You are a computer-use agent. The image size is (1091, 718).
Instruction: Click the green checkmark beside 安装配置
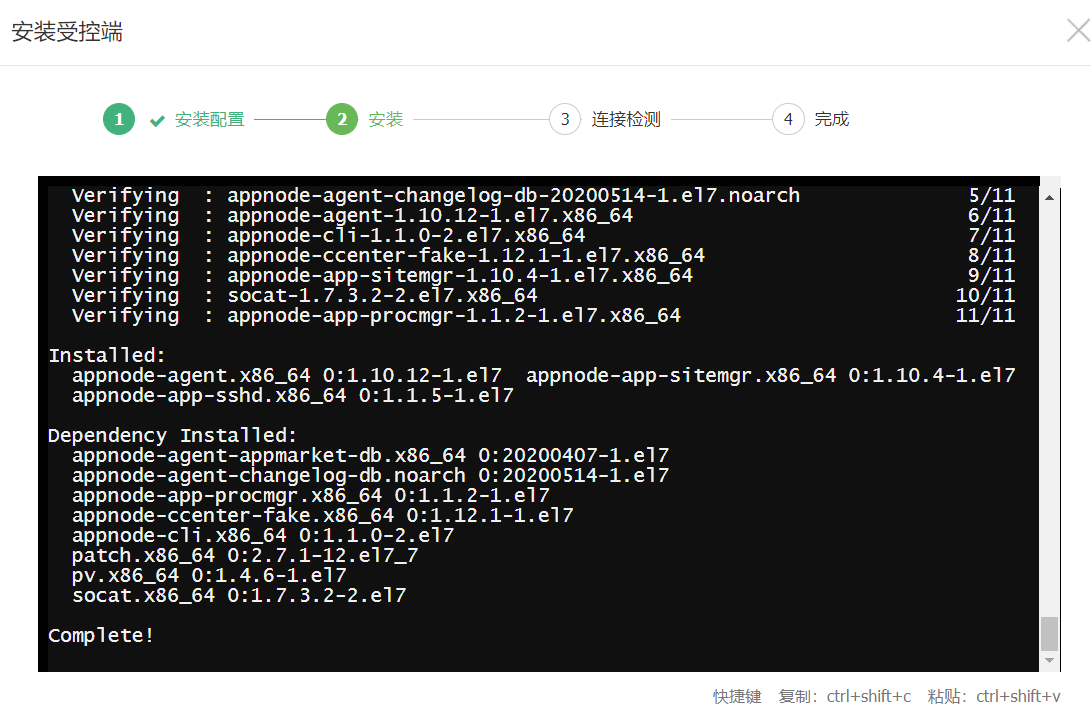pos(157,121)
